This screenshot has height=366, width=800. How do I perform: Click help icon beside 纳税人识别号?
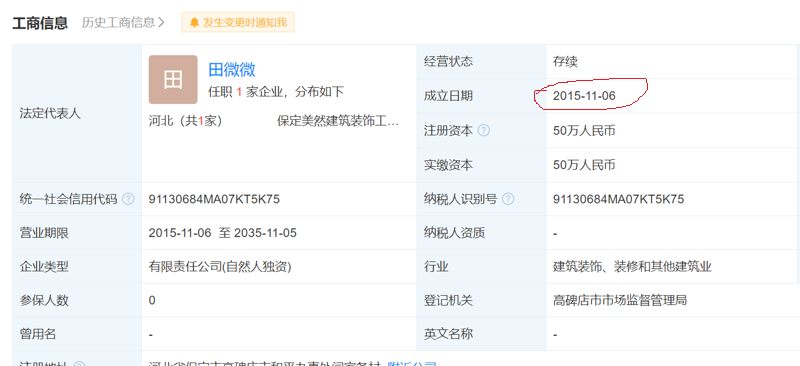click(508, 199)
